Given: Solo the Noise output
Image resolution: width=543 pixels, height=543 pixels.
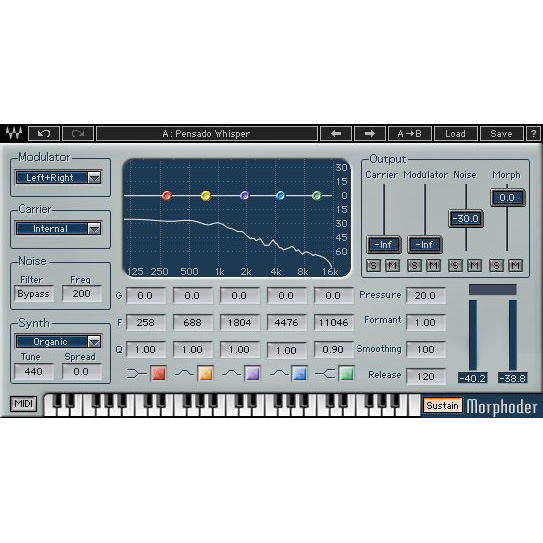Looking at the screenshot, I should click(x=455, y=266).
